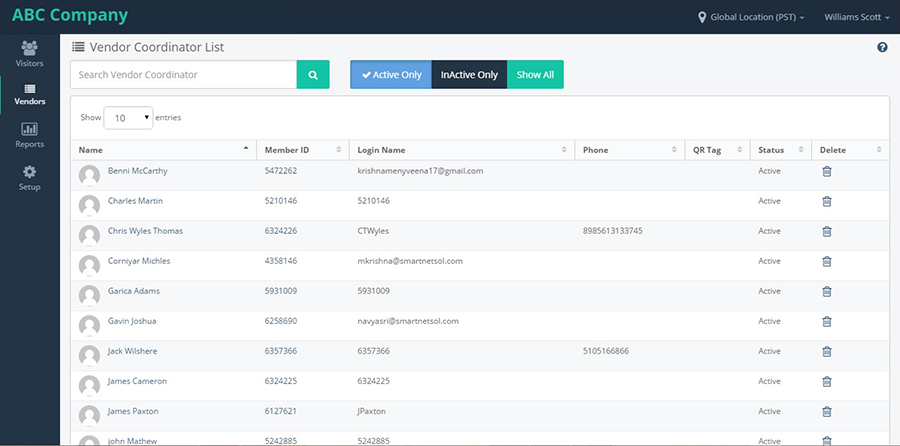Click James Paxton's avatar picture
This screenshot has width=900, height=446.
pyautogui.click(x=89, y=416)
